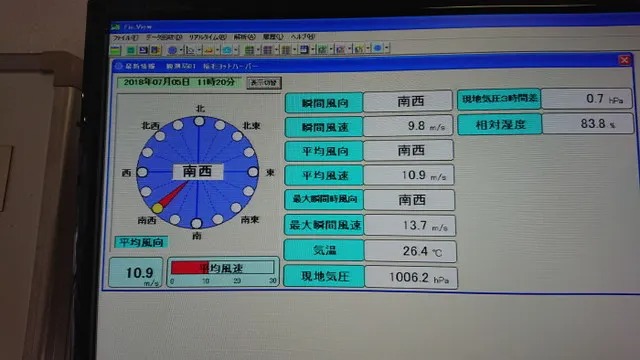Click the orange arrow toolbar icon
The width and height of the screenshot is (640, 360).
(x=208, y=50)
